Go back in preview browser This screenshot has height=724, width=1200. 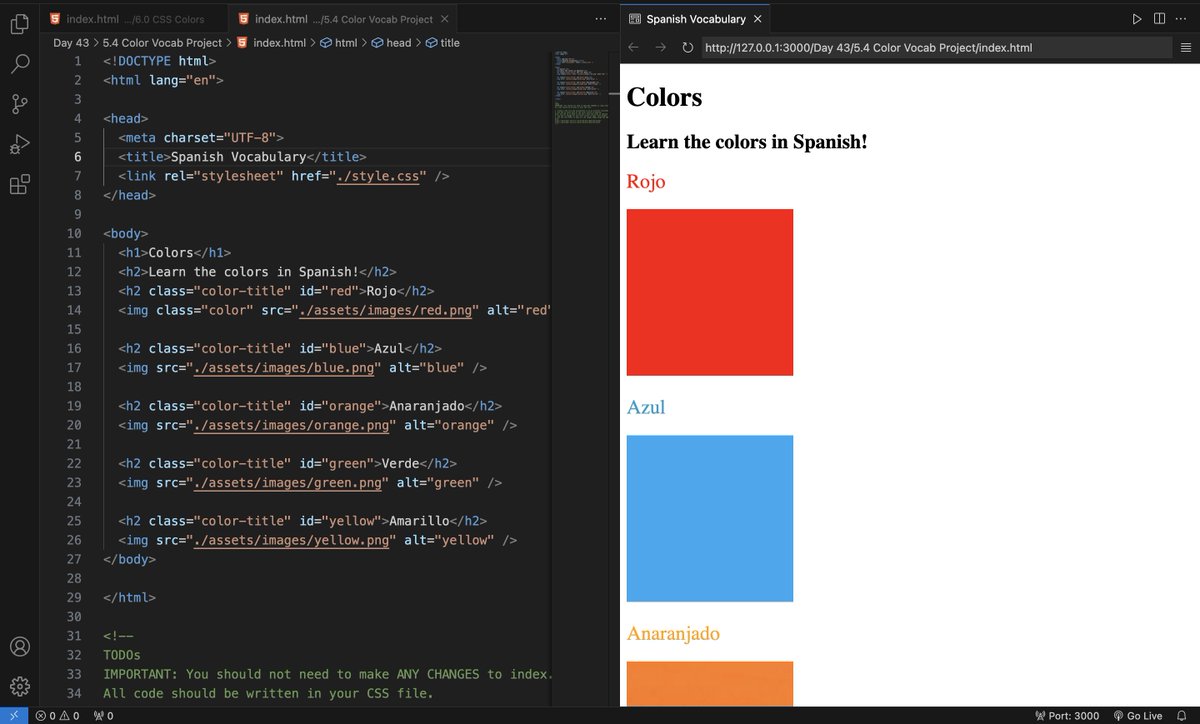(x=633, y=47)
